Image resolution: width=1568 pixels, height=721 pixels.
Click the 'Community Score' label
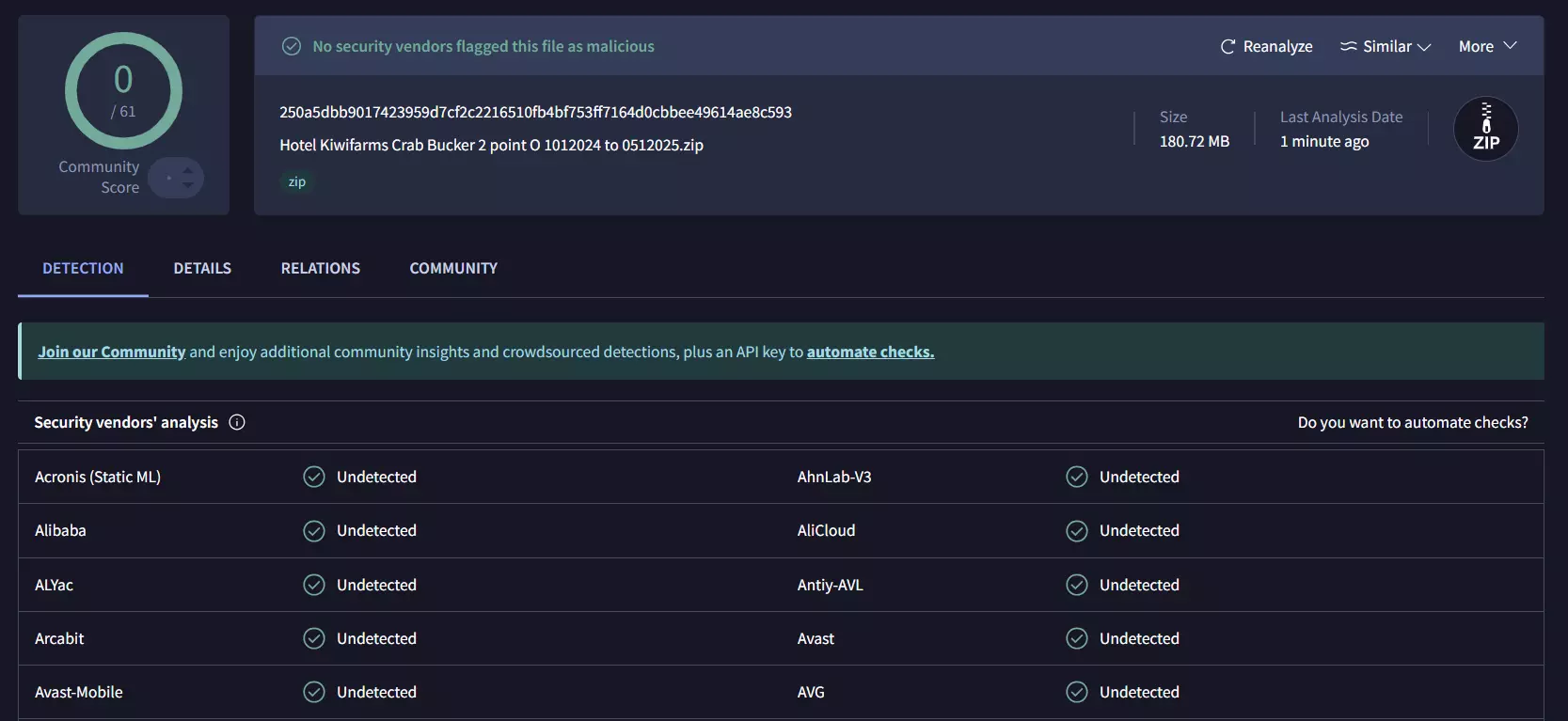click(99, 177)
